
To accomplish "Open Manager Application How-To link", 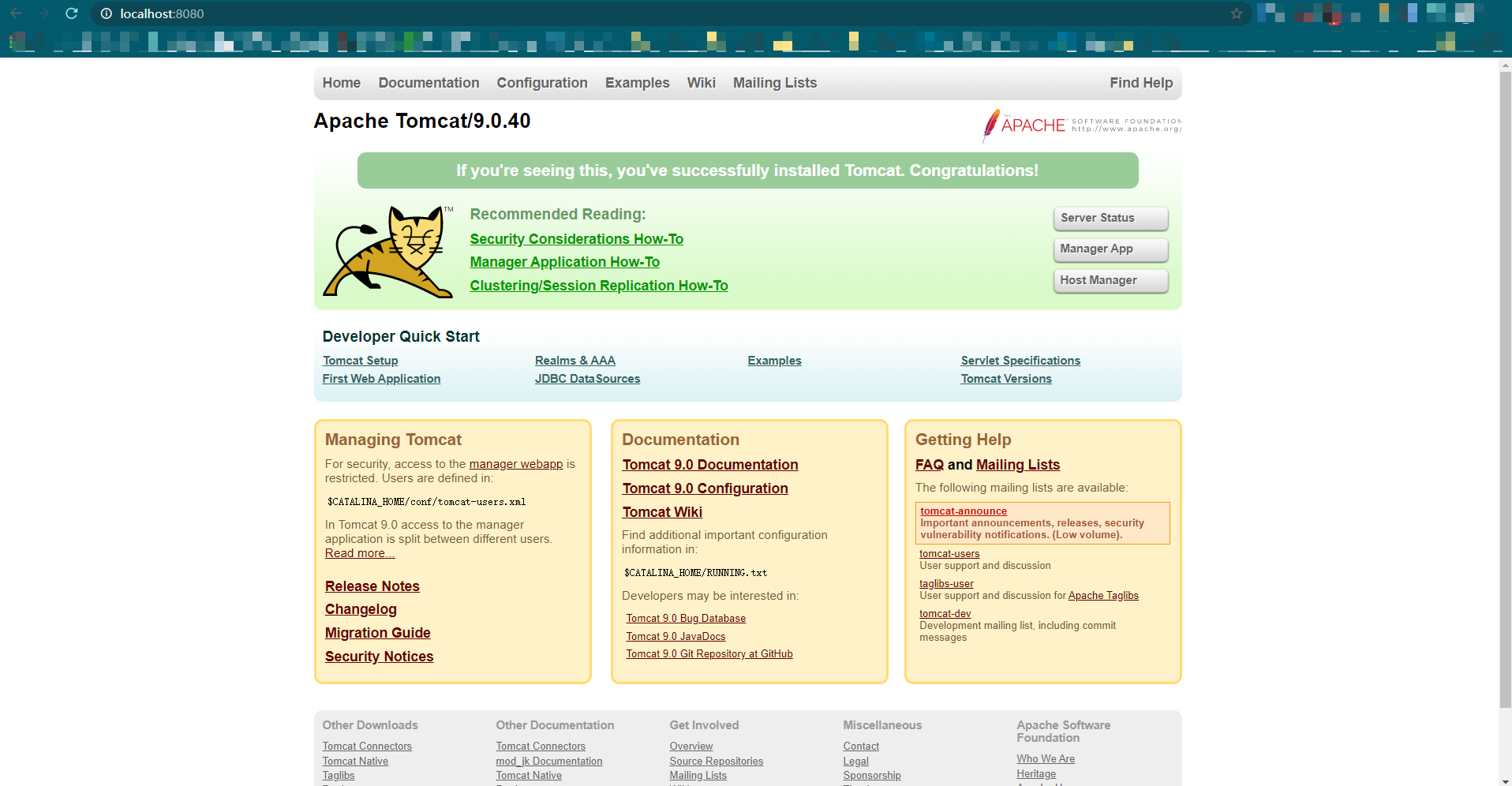I will tap(565, 262).
